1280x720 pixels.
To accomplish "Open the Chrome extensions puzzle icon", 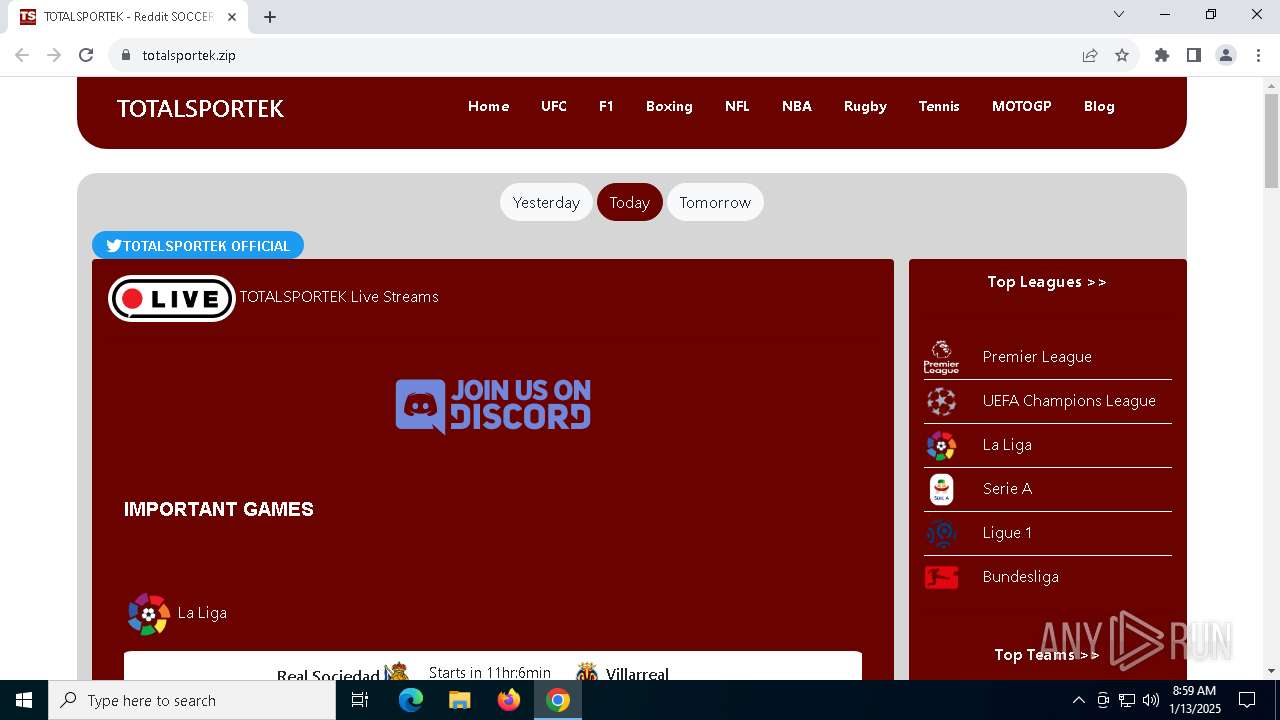I will click(x=1162, y=55).
